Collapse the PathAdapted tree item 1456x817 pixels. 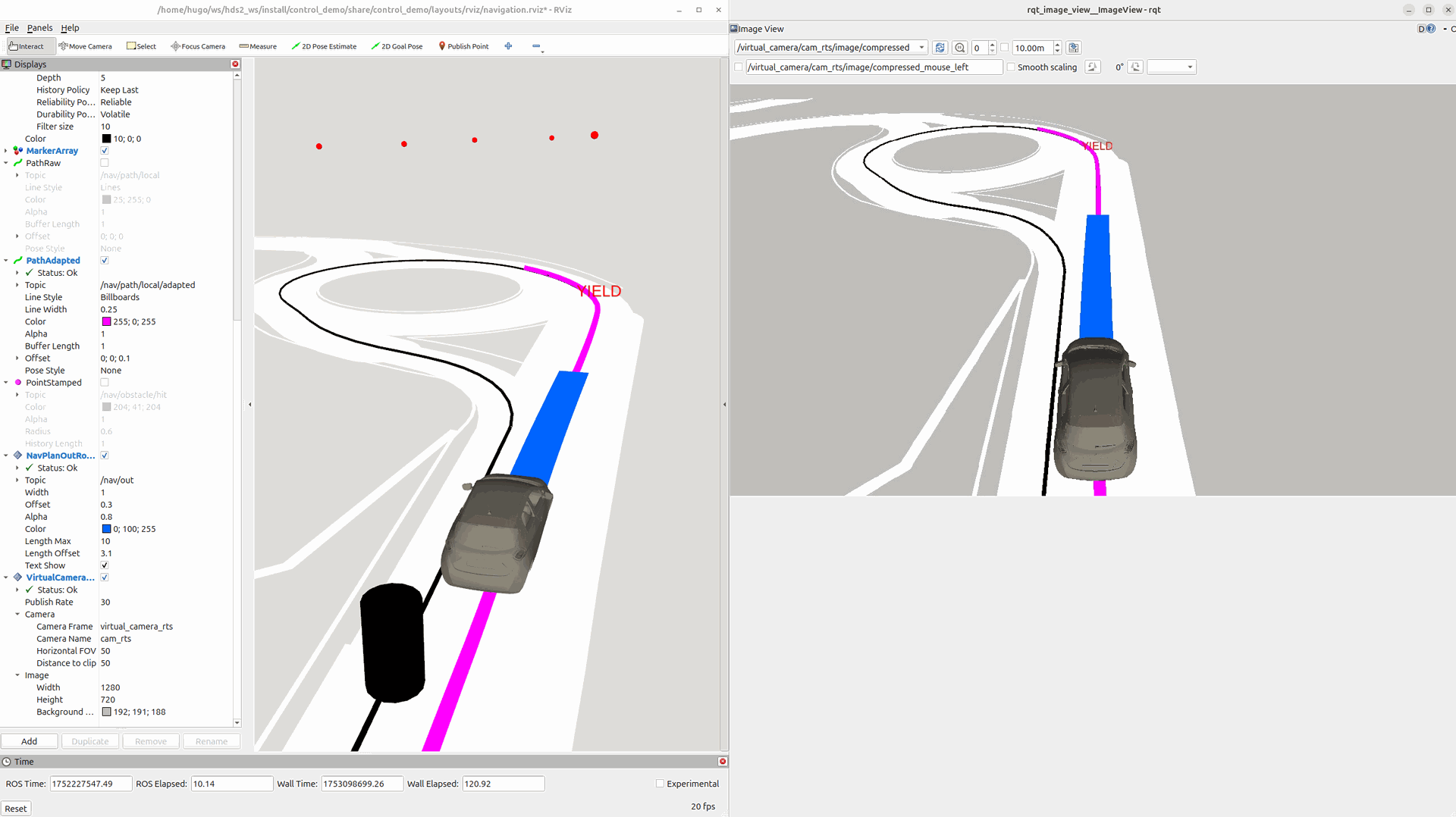point(6,261)
